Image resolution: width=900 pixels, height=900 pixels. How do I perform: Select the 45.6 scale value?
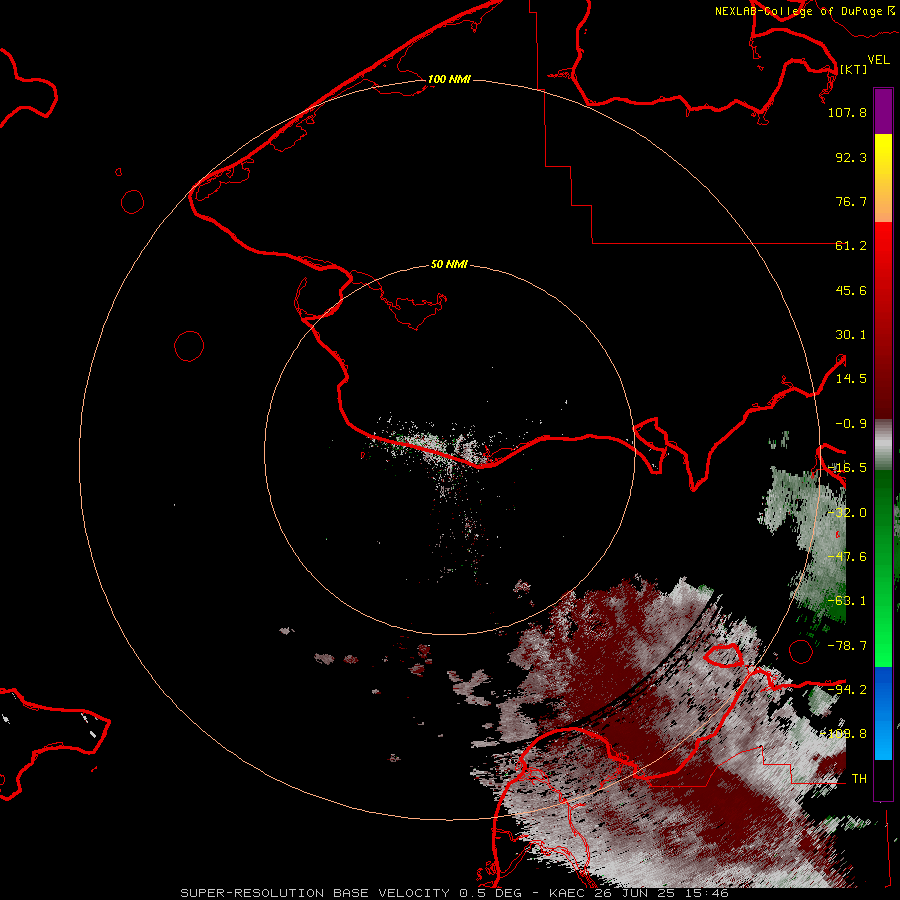[851, 290]
